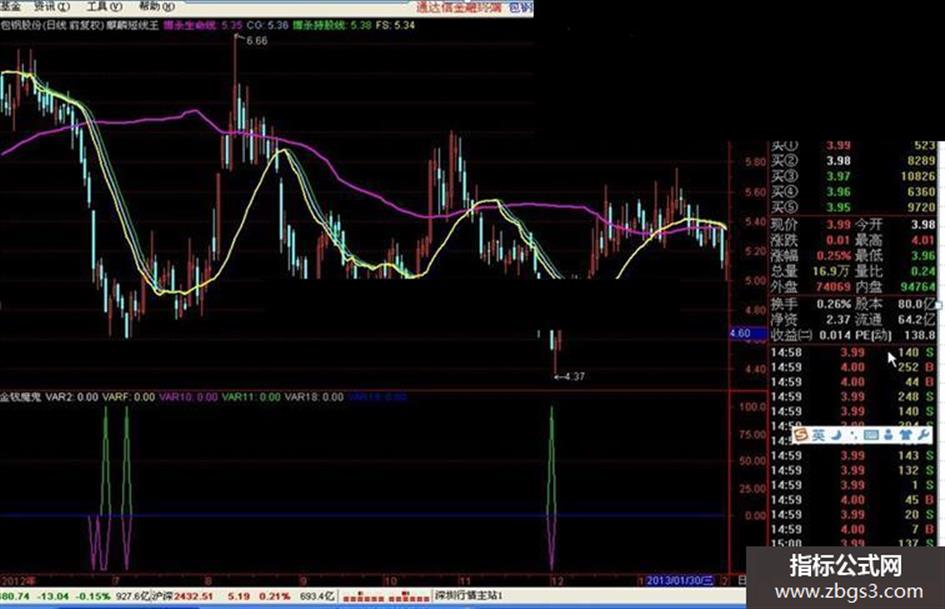Click the VAR10 indicator value

(188, 397)
